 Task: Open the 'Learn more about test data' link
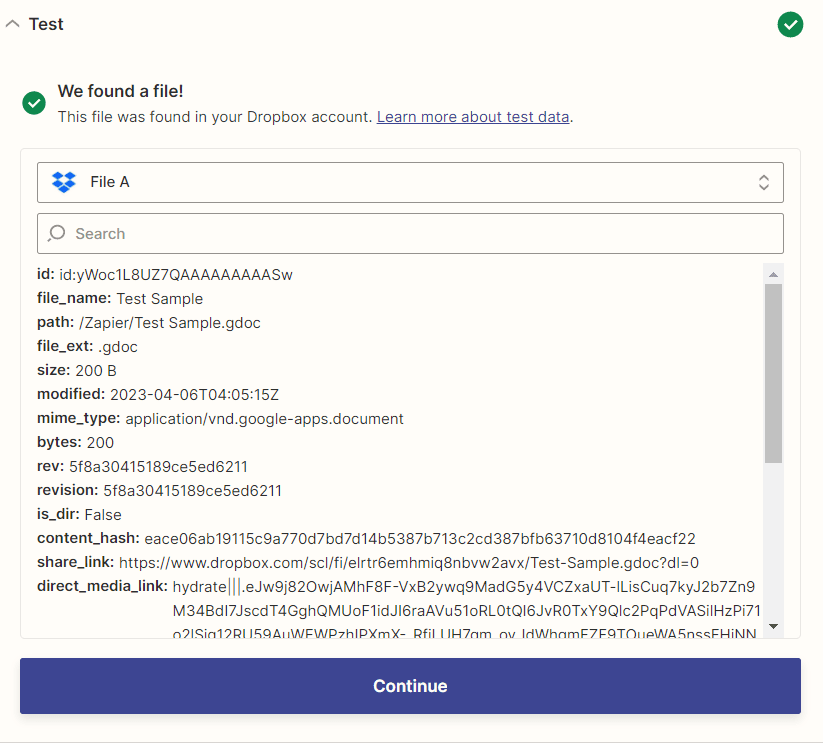pos(472,117)
